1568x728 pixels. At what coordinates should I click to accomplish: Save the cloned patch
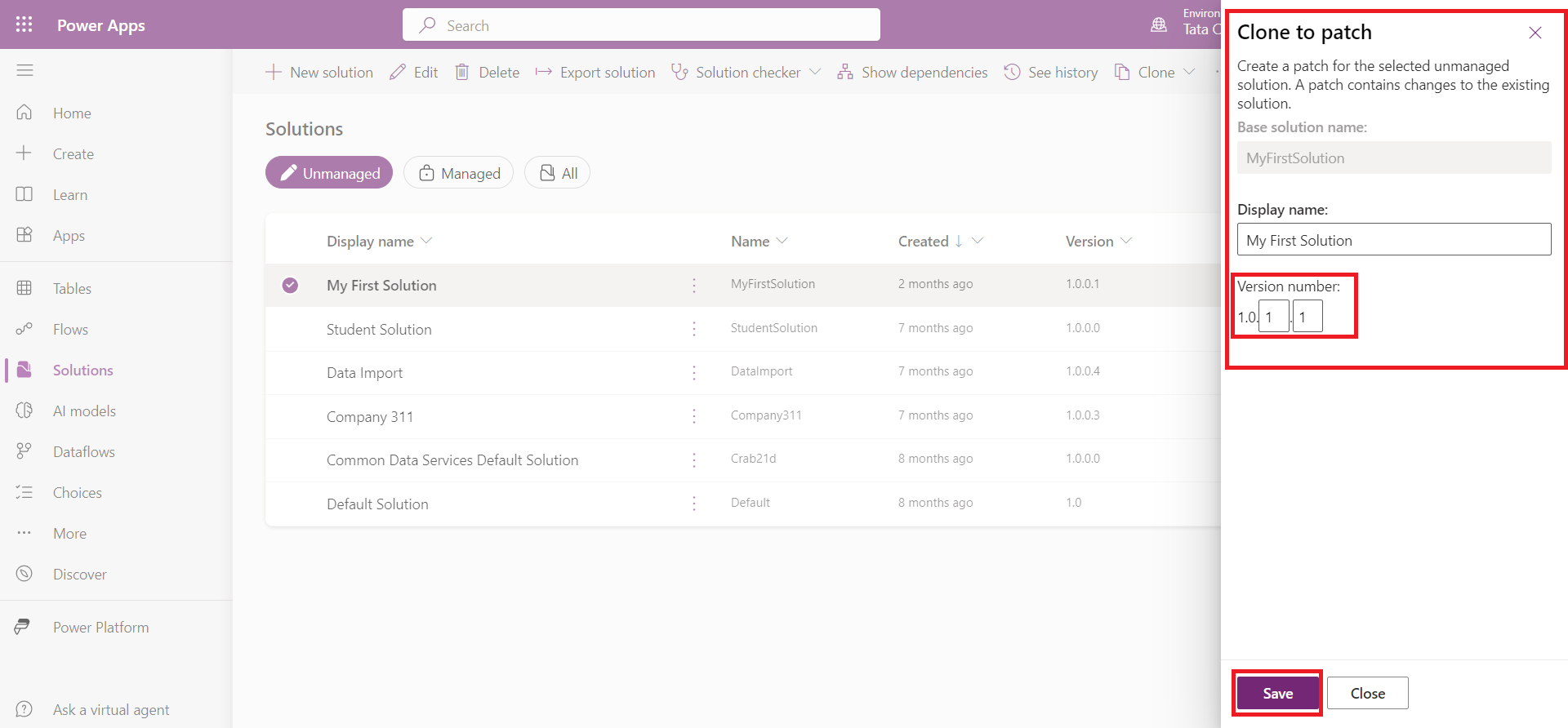(1277, 693)
